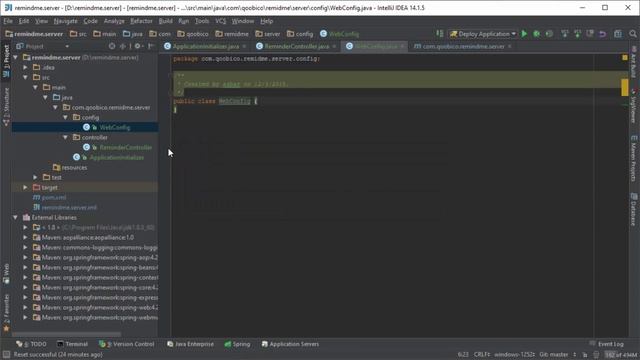The image size is (640, 360).
Task: Expand the target folder
Action: [25, 188]
